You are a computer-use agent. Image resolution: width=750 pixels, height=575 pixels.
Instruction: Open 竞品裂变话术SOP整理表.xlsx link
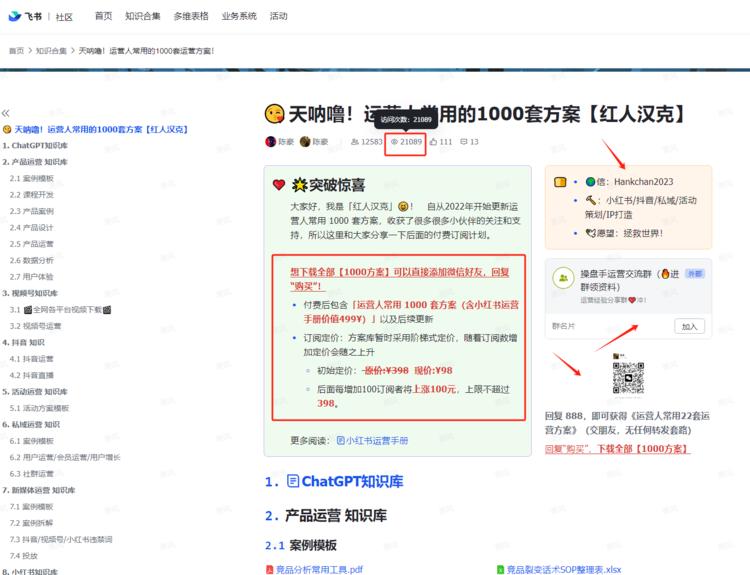563,570
